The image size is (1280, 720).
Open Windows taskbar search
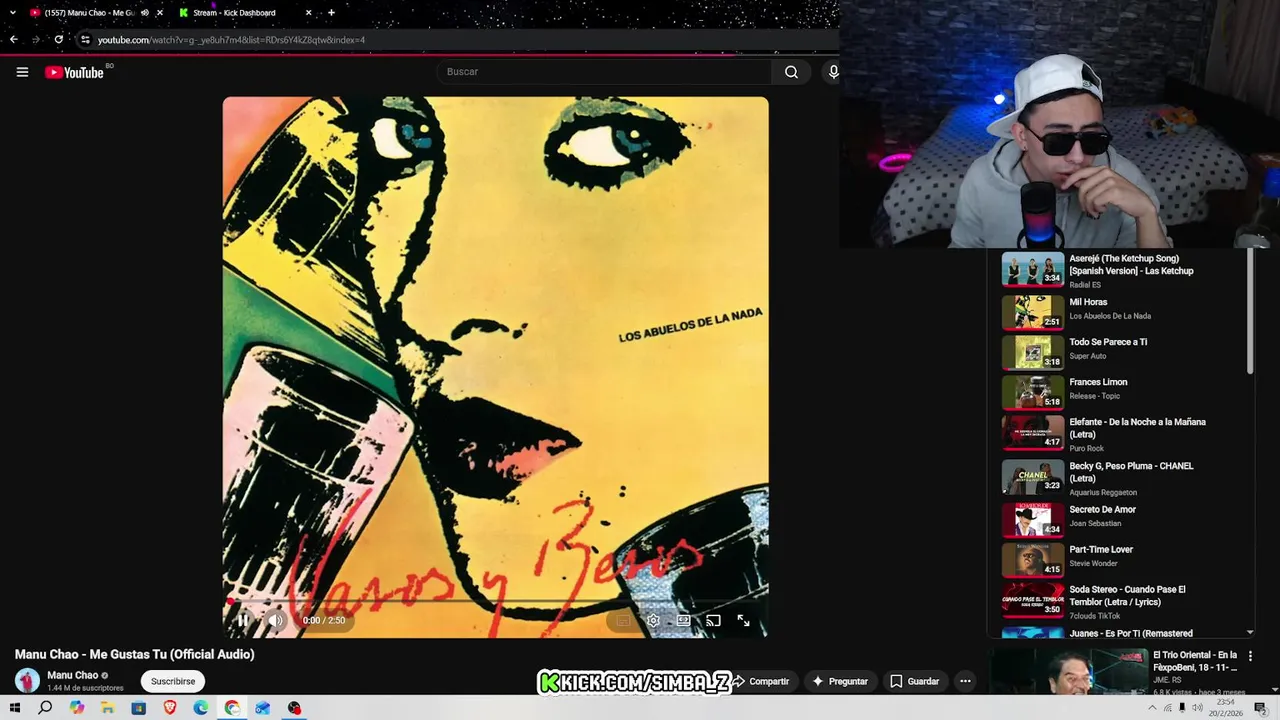45,708
